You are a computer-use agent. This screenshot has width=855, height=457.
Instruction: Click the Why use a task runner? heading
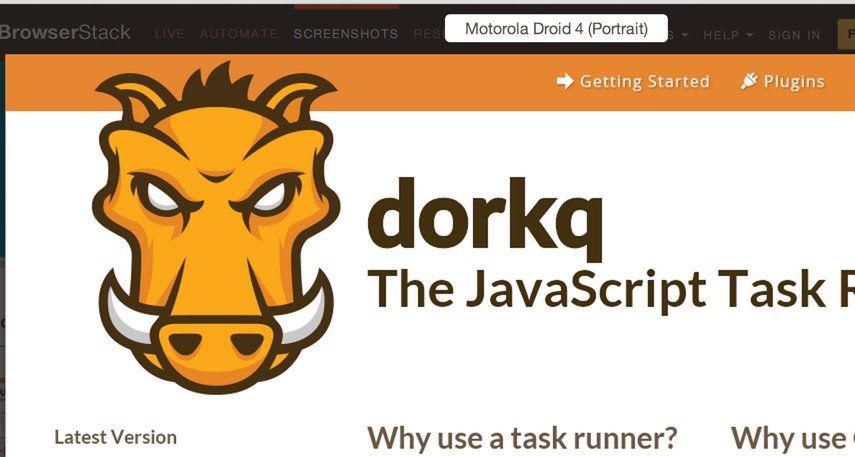click(x=522, y=437)
